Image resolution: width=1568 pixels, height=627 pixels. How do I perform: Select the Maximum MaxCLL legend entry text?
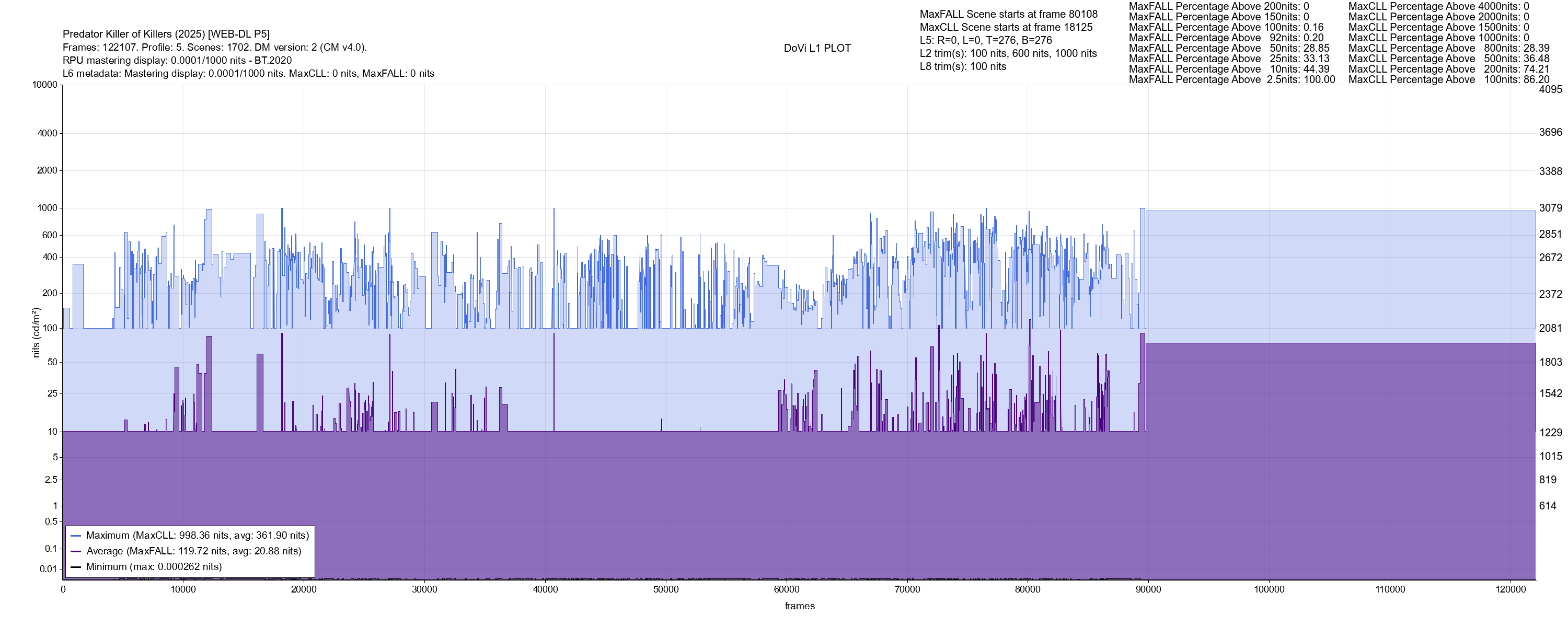pyautogui.click(x=197, y=536)
